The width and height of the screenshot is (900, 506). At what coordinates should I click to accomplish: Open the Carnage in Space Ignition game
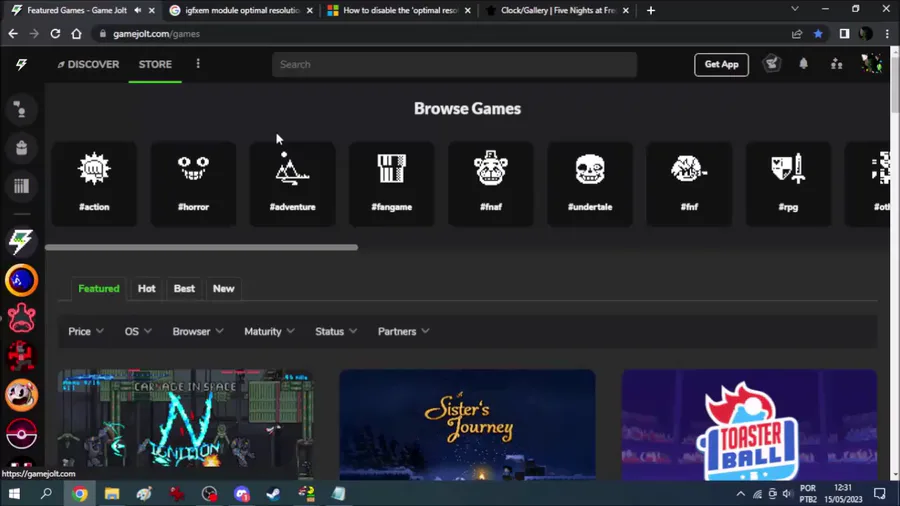point(185,425)
